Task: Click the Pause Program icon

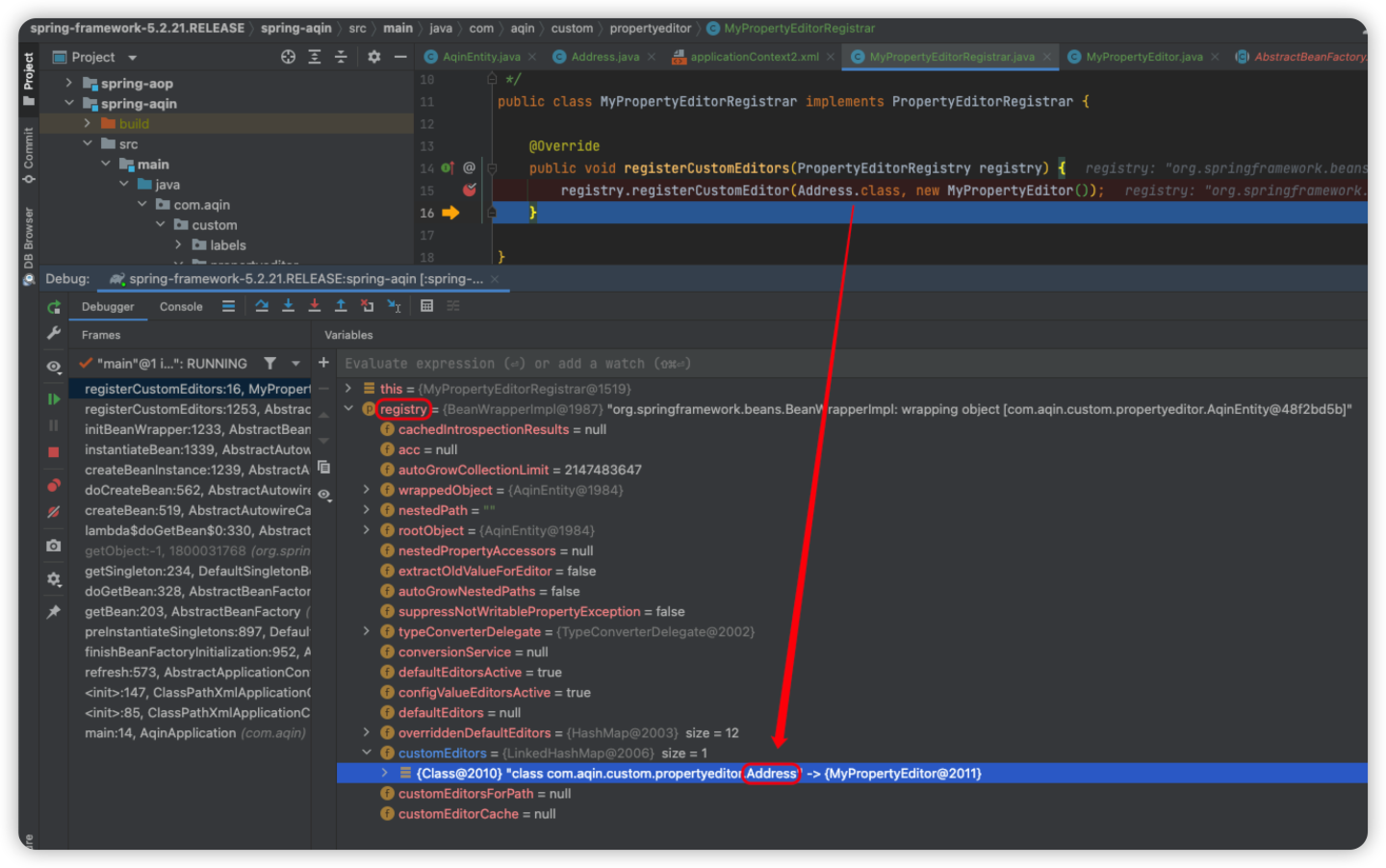Action: coord(54,424)
